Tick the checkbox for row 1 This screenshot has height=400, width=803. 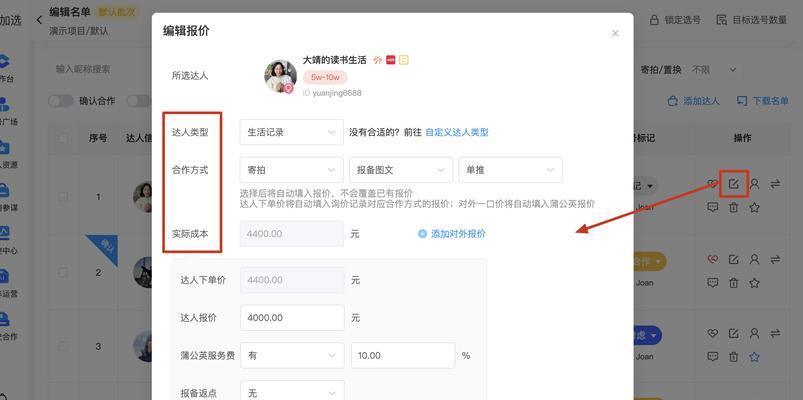[x=63, y=197]
